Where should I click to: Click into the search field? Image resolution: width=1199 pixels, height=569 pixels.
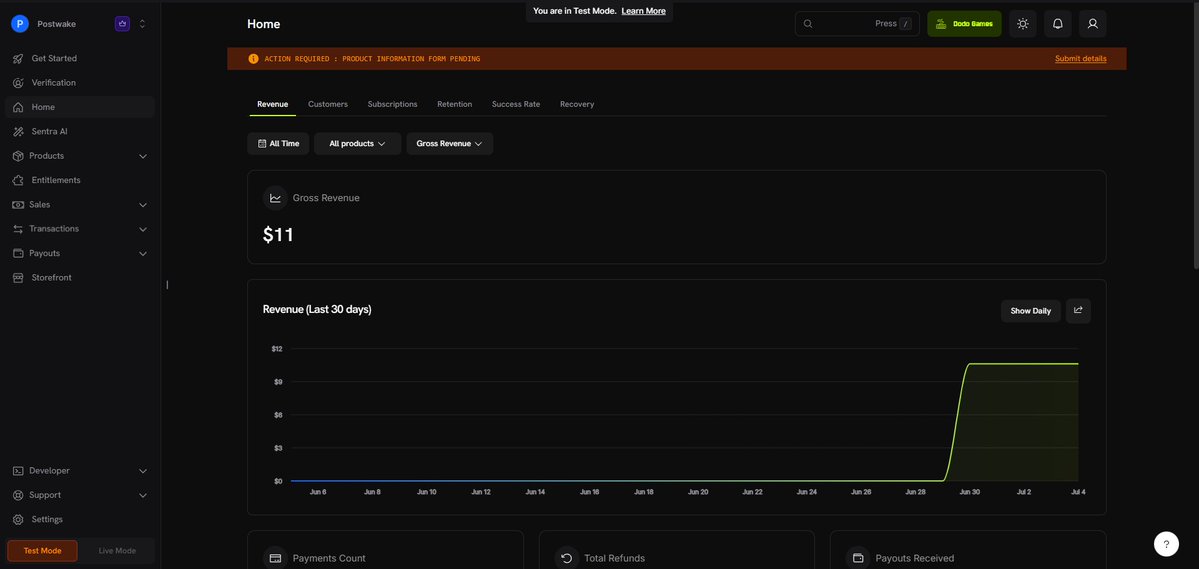coord(857,24)
